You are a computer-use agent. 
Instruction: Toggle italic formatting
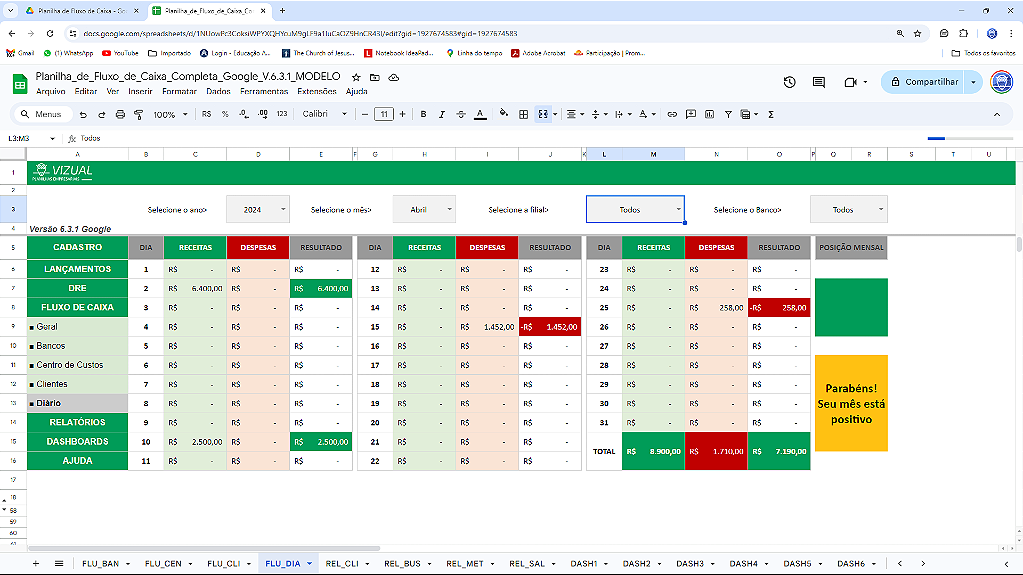pyautogui.click(x=442, y=114)
